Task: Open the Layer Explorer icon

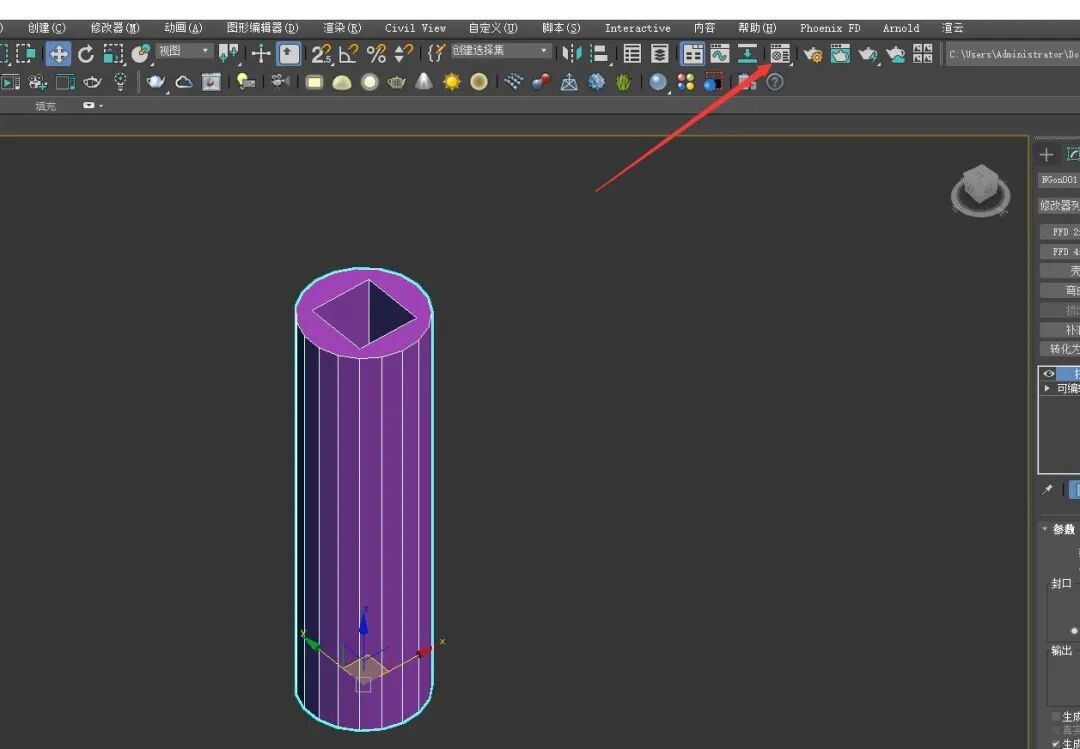Action: coord(660,54)
